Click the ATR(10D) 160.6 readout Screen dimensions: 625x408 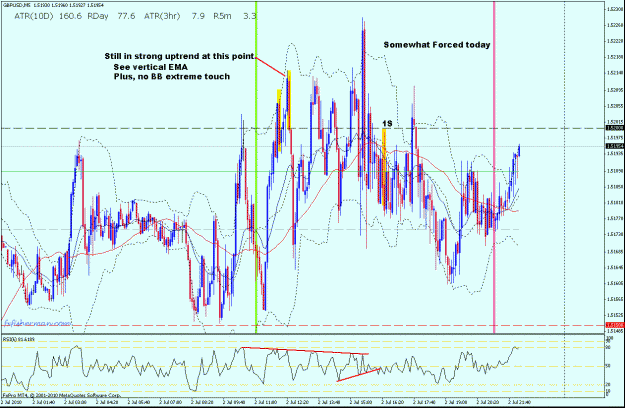pyautogui.click(x=48, y=16)
